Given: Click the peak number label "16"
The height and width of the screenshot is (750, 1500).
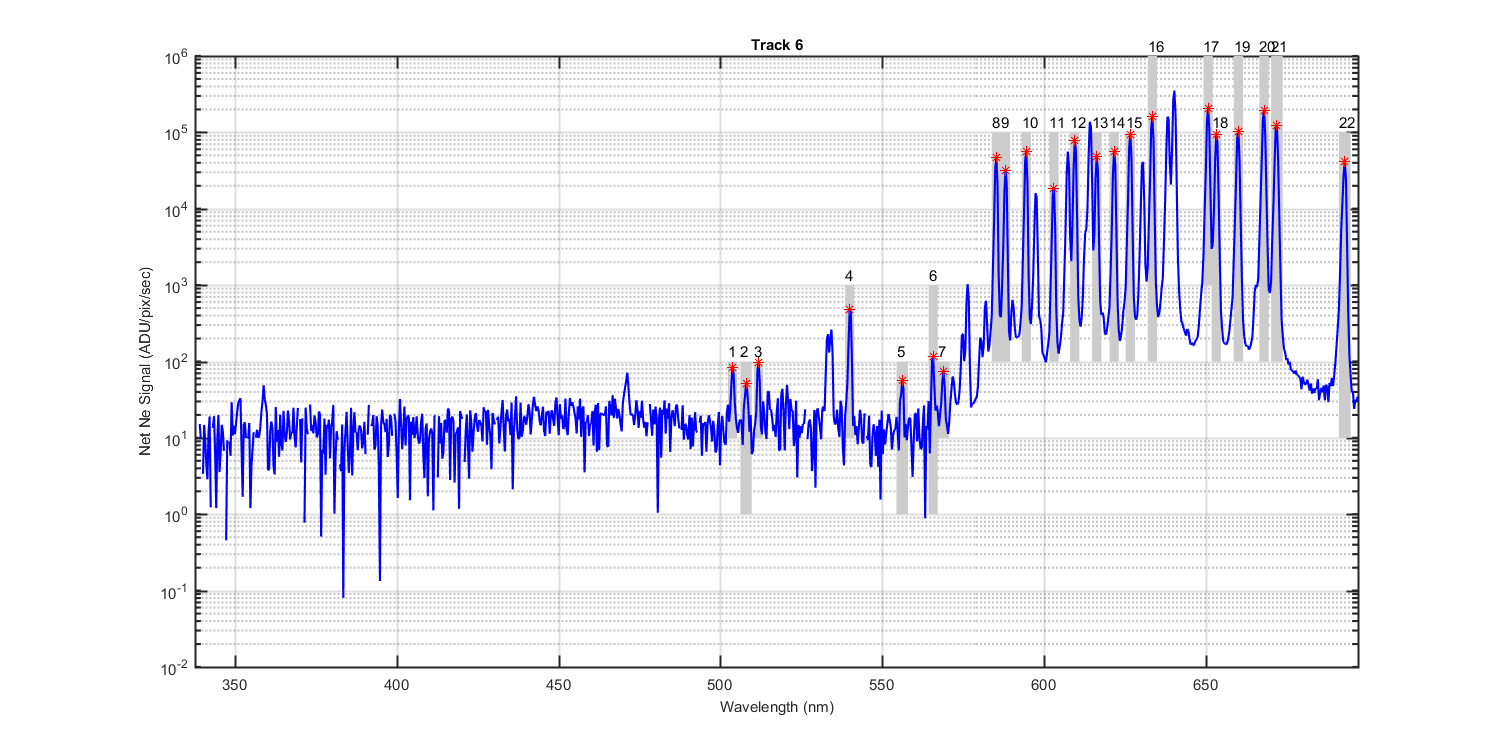Looking at the screenshot, I should pyautogui.click(x=1156, y=47).
